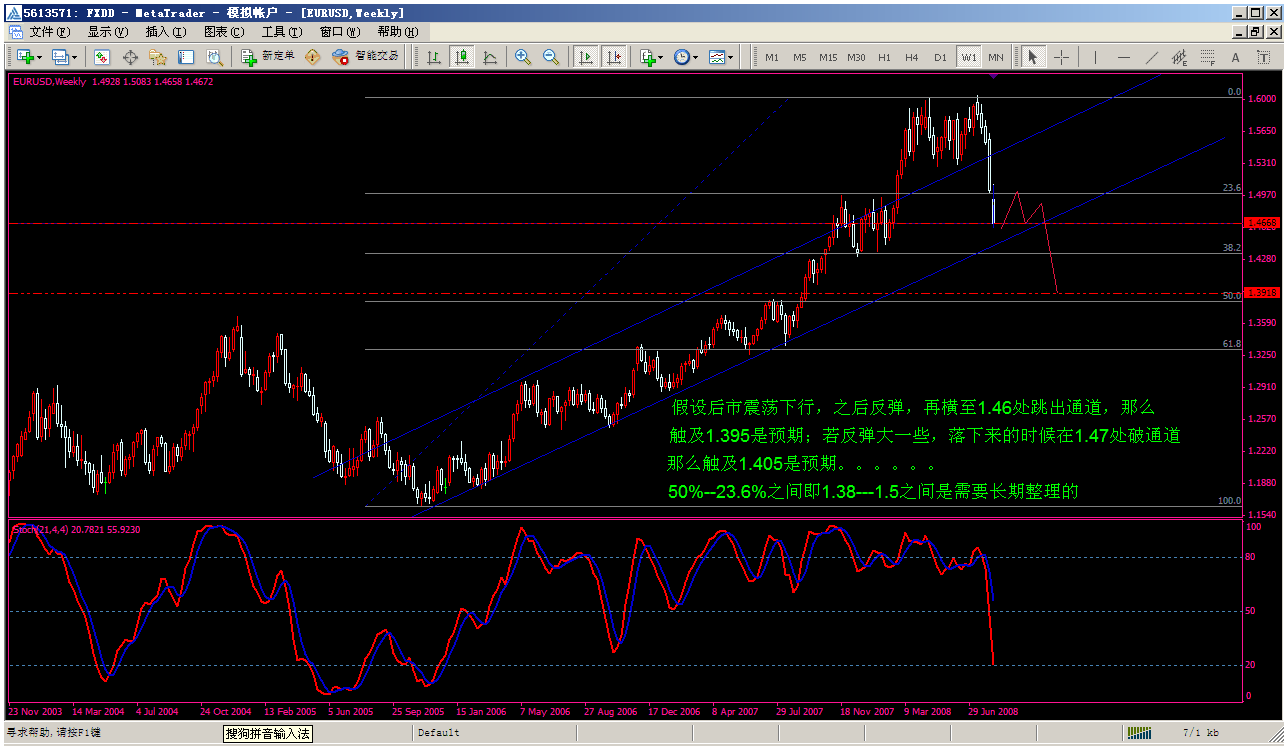
Task: Open the New Chart tool
Action: pos(24,57)
